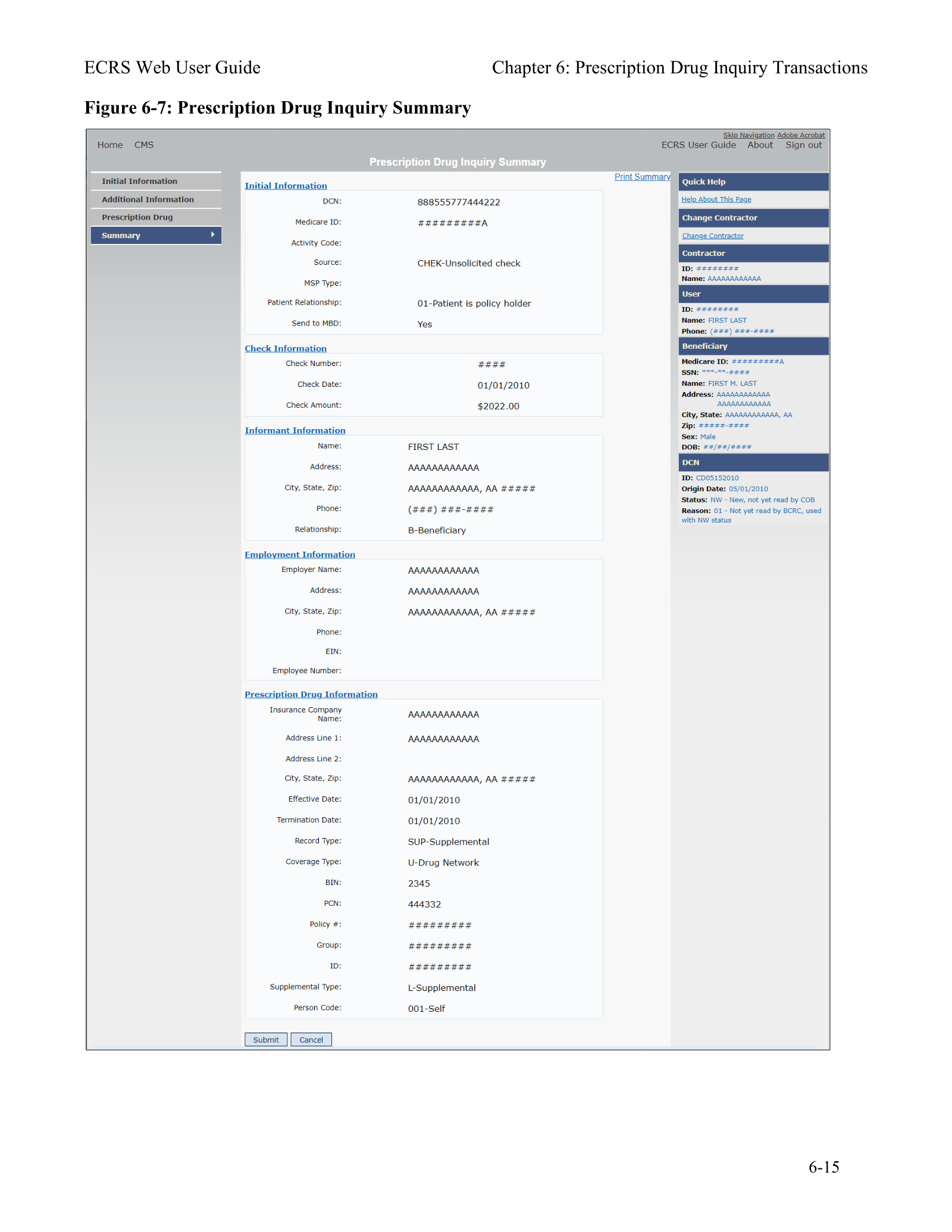
Task: Open the CMS link in header
Action: pos(144,145)
